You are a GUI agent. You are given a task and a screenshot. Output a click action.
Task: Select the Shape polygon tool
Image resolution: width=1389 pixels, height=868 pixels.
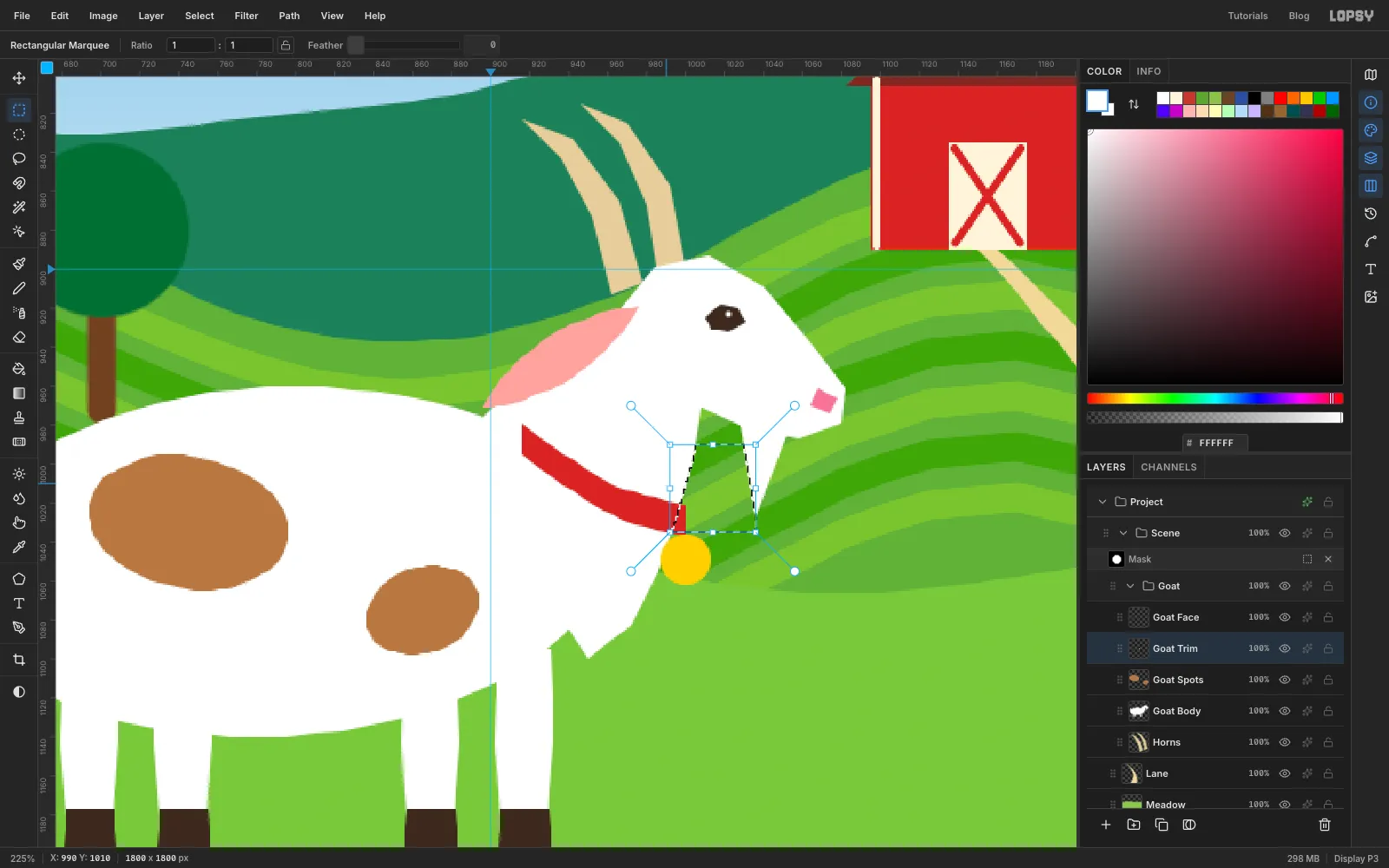[x=19, y=579]
